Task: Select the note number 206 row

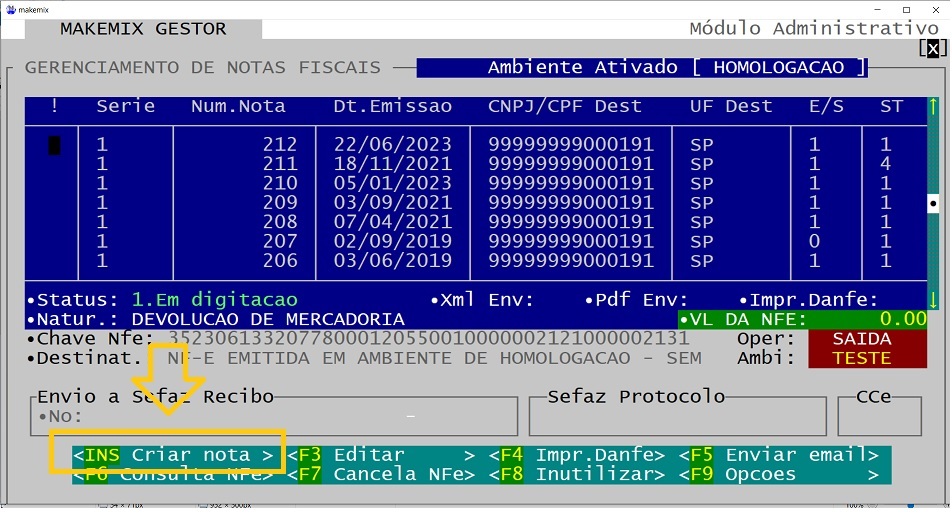Action: (x=476, y=261)
